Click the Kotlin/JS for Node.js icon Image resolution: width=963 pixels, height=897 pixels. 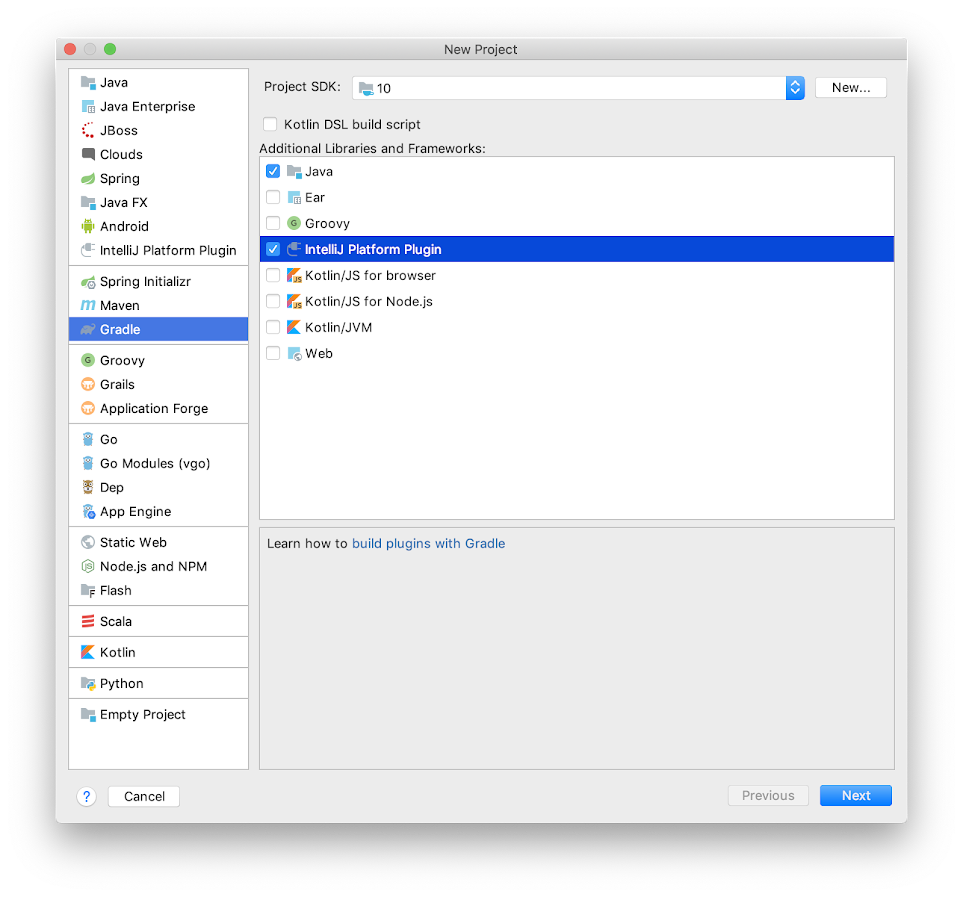tap(294, 301)
